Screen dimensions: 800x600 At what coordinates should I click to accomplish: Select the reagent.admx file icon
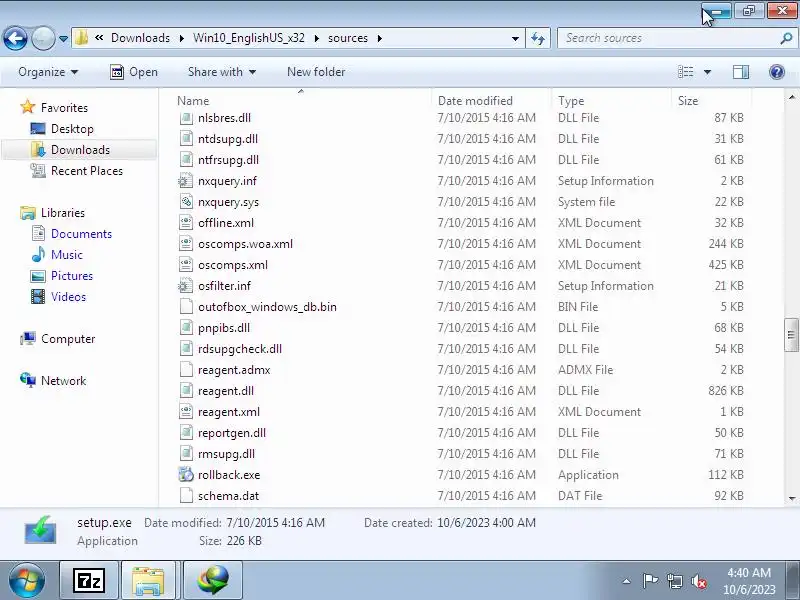tap(186, 369)
